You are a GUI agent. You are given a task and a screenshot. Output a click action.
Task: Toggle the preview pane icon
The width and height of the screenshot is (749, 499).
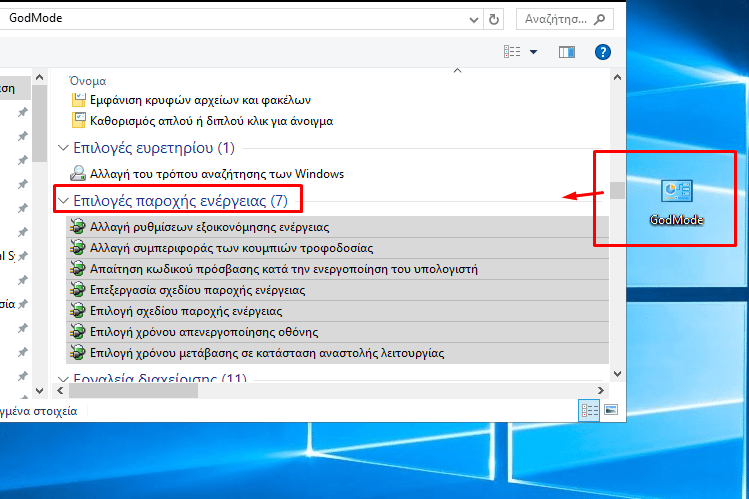pyautogui.click(x=567, y=52)
